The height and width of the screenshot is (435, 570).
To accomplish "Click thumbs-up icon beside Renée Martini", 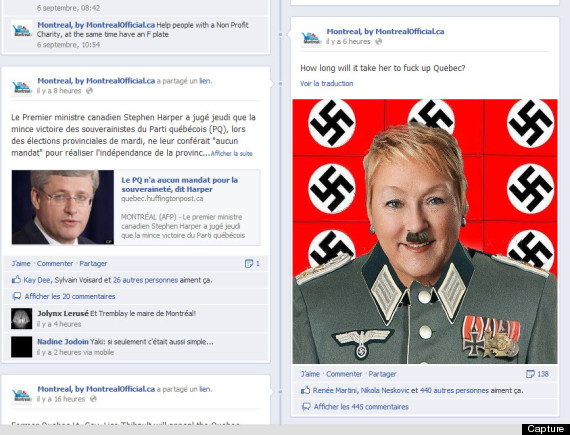I will [x=305, y=390].
